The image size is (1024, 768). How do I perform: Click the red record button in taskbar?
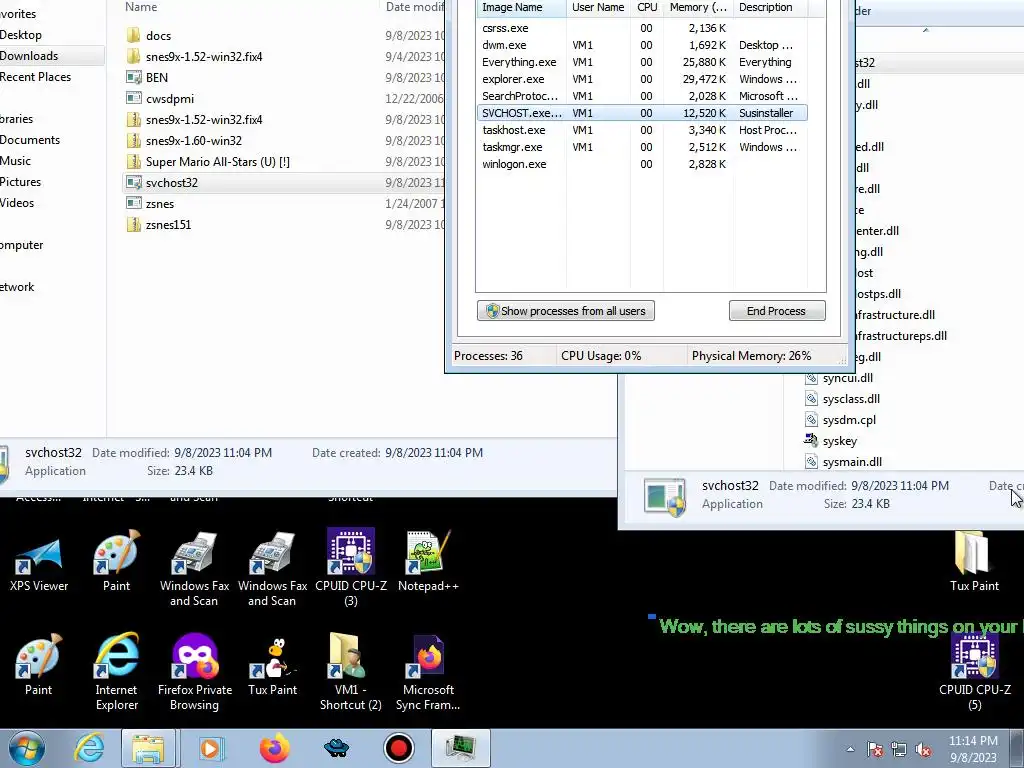pos(398,748)
